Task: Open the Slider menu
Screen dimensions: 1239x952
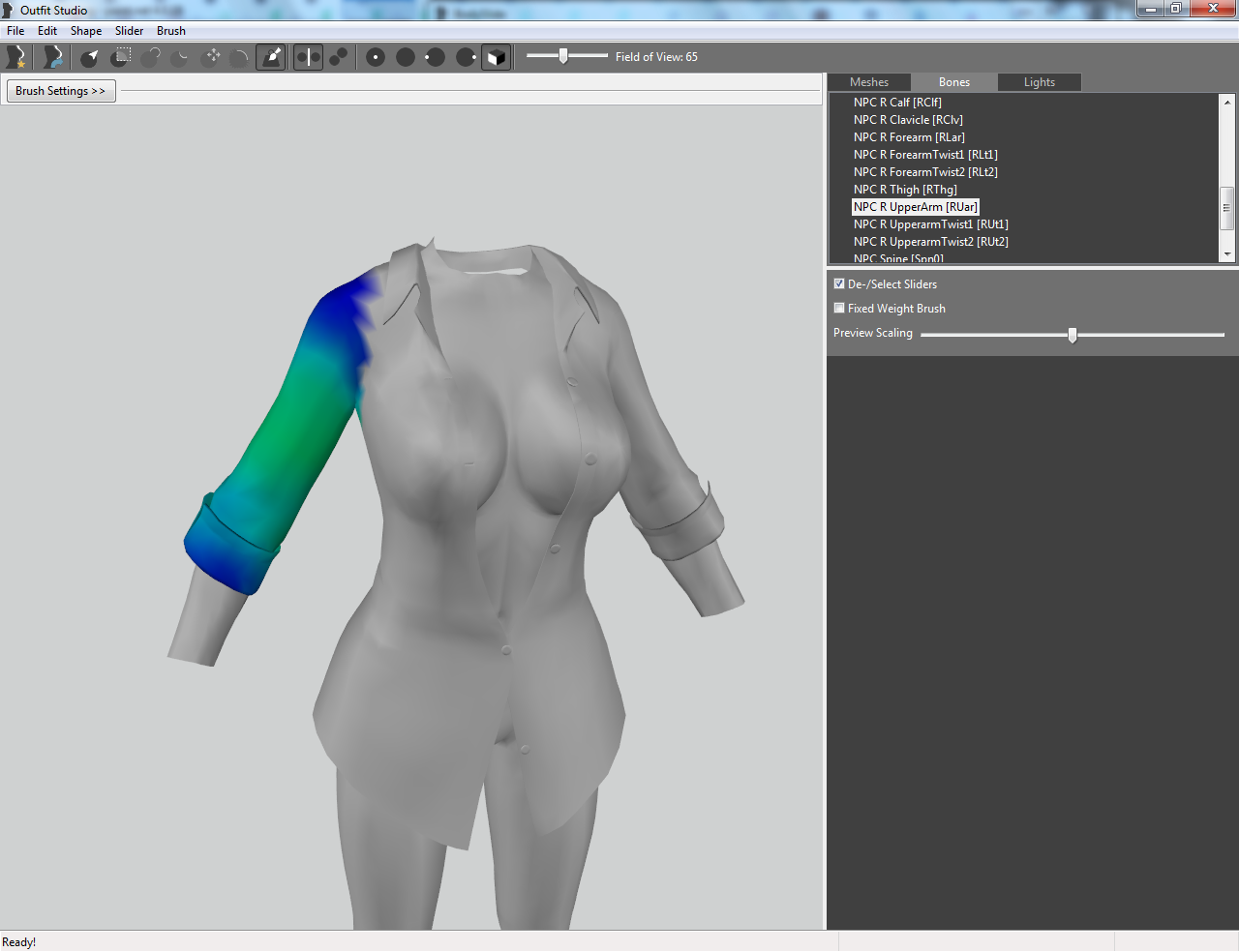Action: tap(129, 31)
